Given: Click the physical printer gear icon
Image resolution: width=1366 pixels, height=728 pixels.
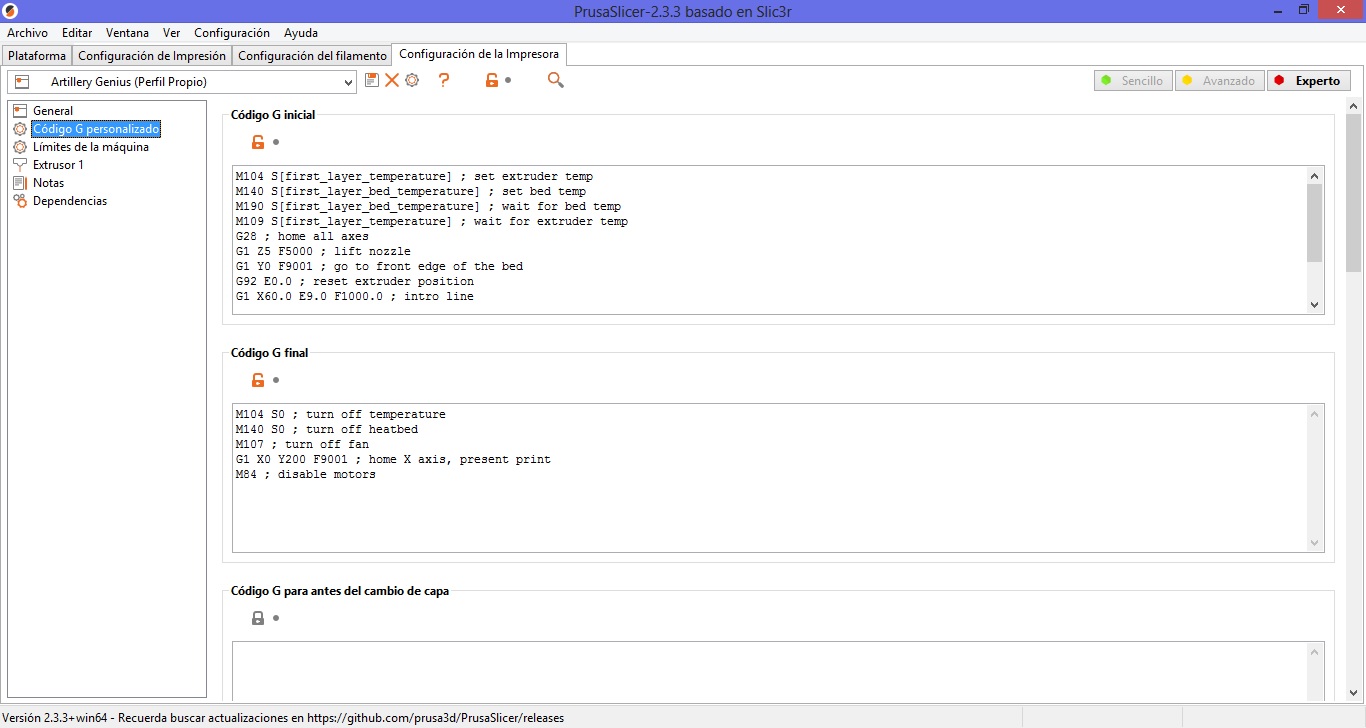Looking at the screenshot, I should (x=412, y=80).
